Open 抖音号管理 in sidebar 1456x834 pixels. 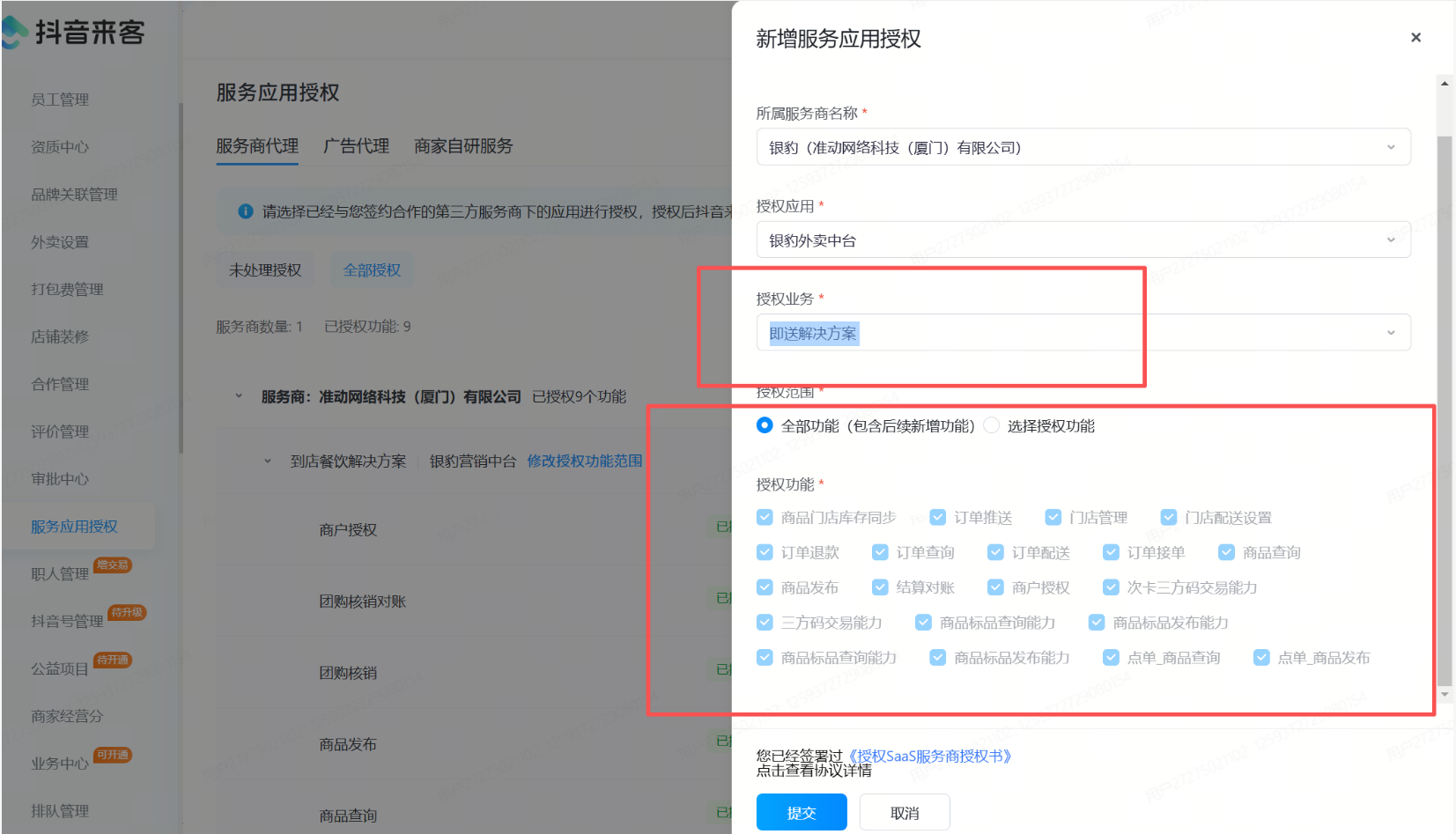(x=67, y=622)
